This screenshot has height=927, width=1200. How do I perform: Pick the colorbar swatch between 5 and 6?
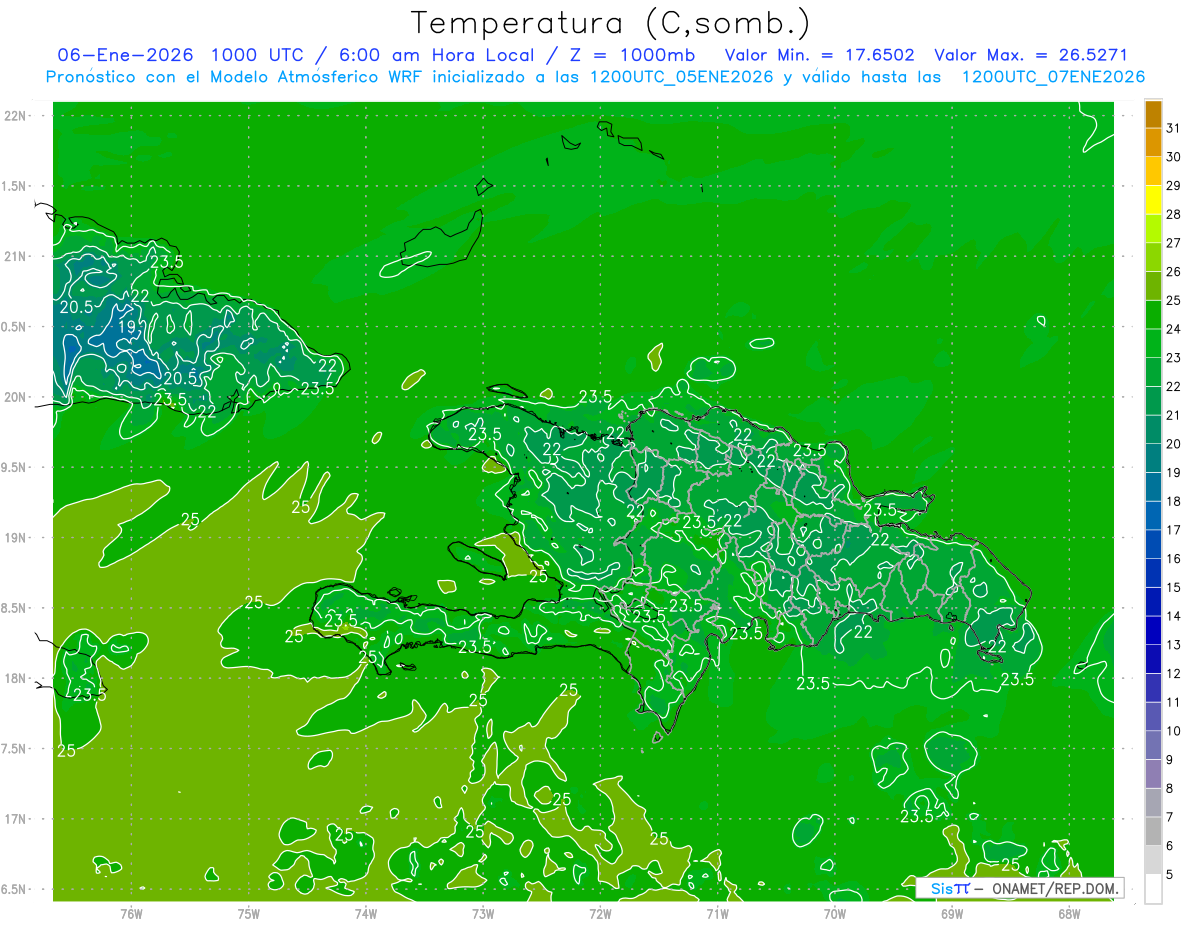click(x=1153, y=861)
